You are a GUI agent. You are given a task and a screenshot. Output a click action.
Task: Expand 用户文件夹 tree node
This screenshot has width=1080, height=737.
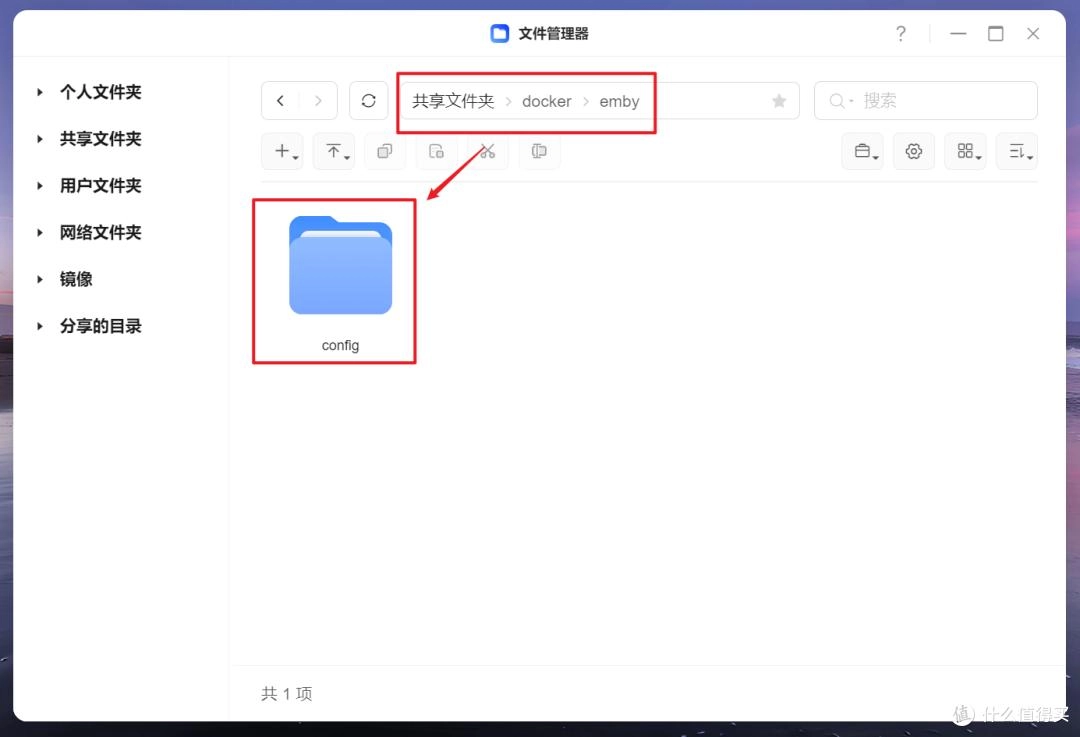click(x=40, y=185)
